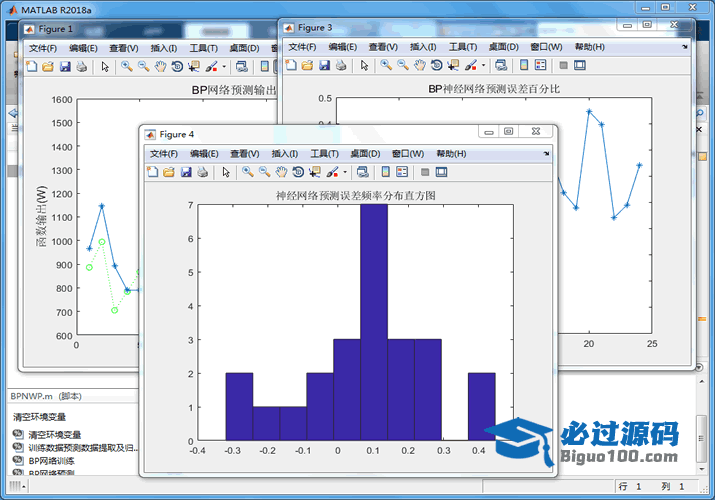Select the Zoom In tool in Figure 4

coord(247,172)
